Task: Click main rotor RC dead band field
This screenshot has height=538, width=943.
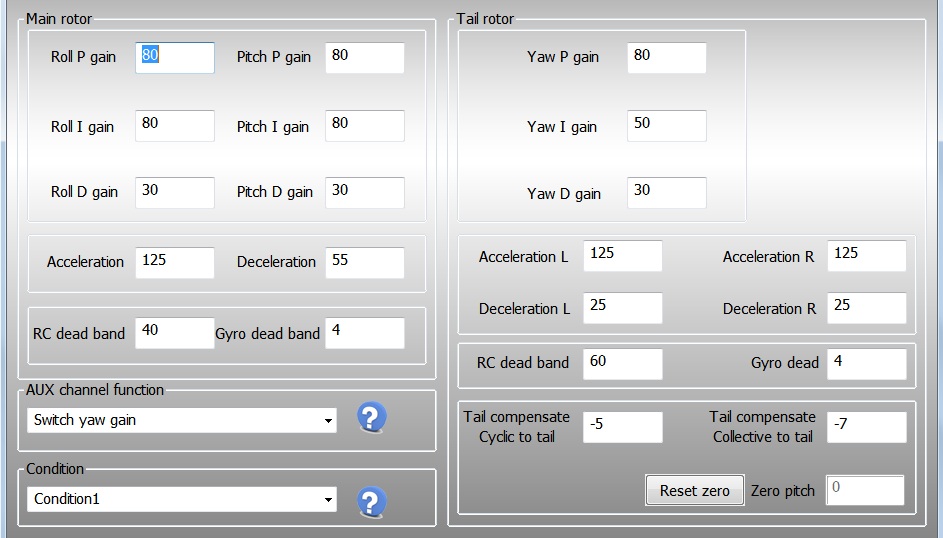Action: [x=175, y=332]
